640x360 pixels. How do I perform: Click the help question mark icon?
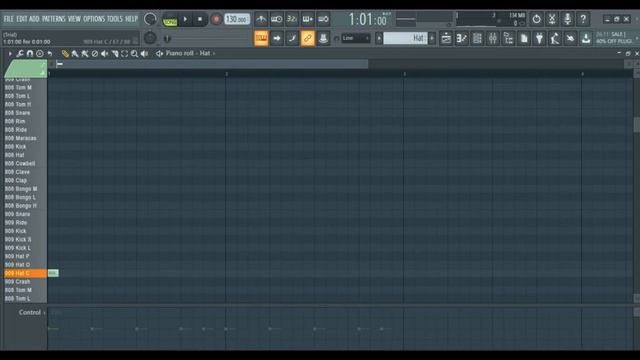(583, 19)
